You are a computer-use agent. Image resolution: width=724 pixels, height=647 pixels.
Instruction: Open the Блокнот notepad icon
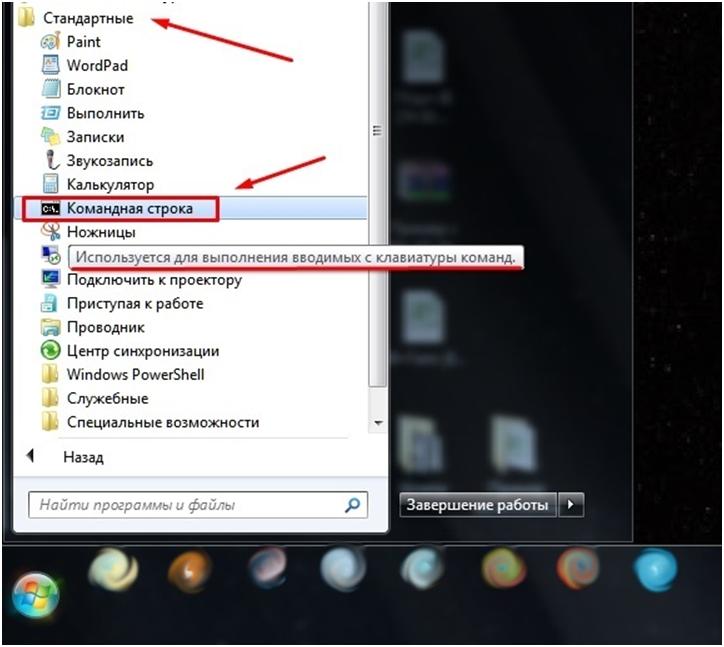pos(50,90)
